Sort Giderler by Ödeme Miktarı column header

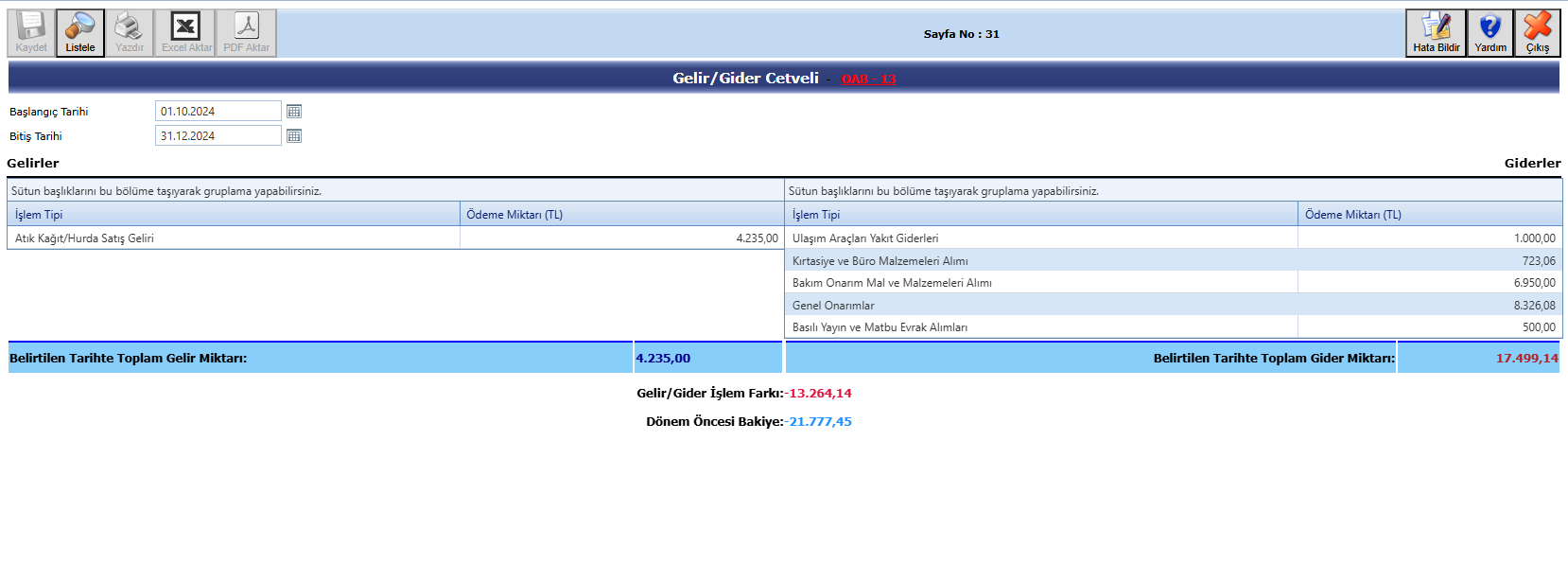coord(1352,215)
